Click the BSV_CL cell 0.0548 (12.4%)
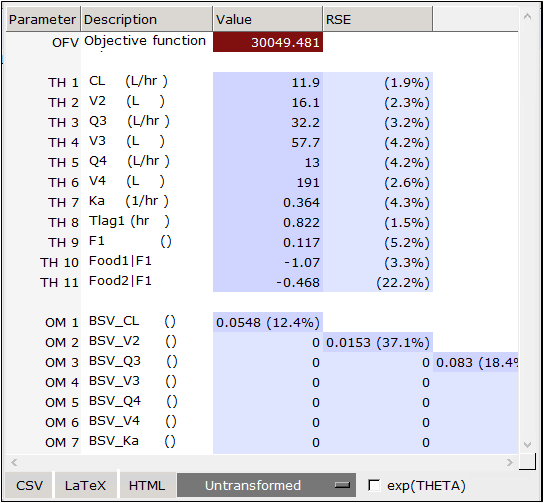This screenshot has height=503, width=544. 268,322
